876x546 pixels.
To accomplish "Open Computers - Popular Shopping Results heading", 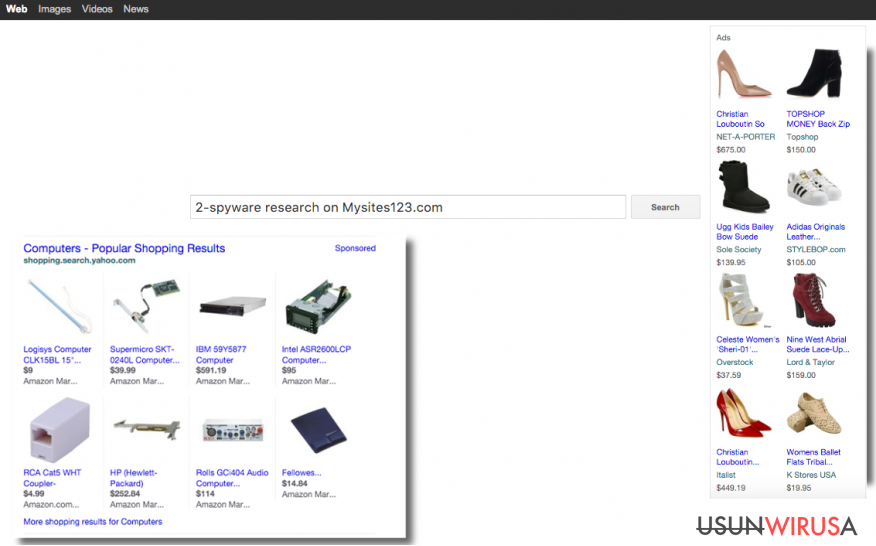I will pyautogui.click(x=124, y=248).
